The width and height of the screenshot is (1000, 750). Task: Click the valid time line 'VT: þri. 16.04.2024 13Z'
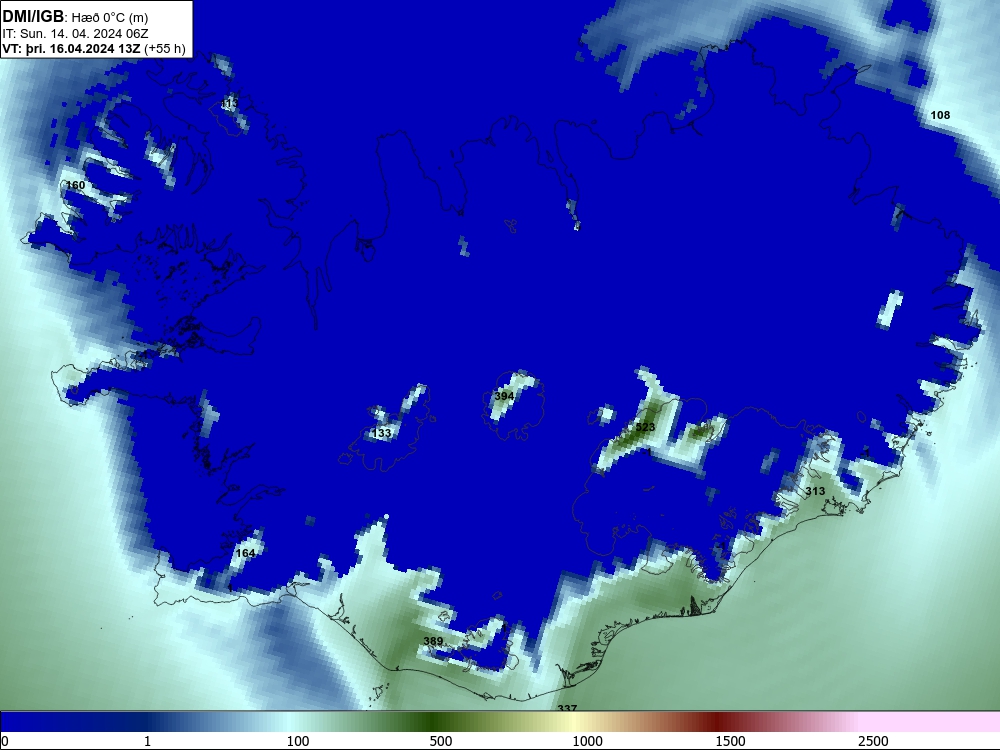tap(71, 49)
